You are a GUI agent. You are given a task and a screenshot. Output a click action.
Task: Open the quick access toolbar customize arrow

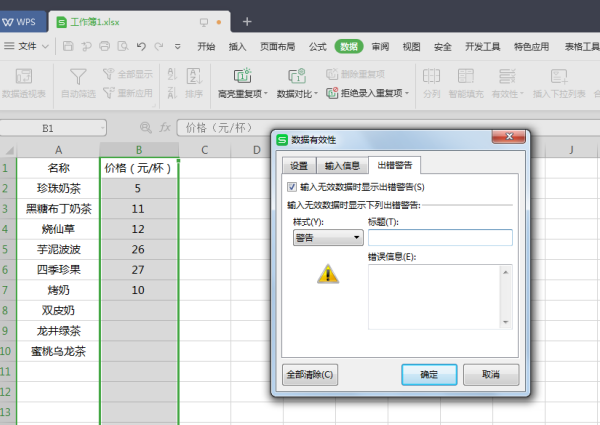(x=178, y=47)
